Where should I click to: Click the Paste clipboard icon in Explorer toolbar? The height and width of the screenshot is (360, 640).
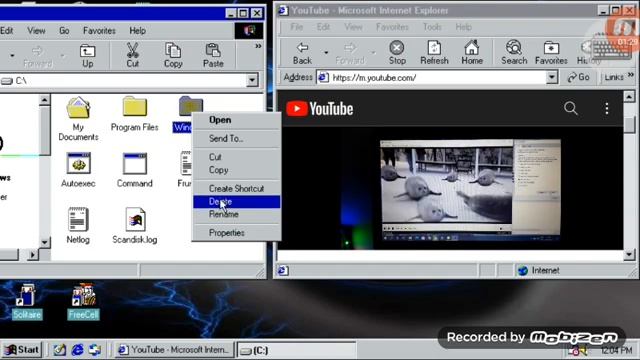(x=213, y=55)
